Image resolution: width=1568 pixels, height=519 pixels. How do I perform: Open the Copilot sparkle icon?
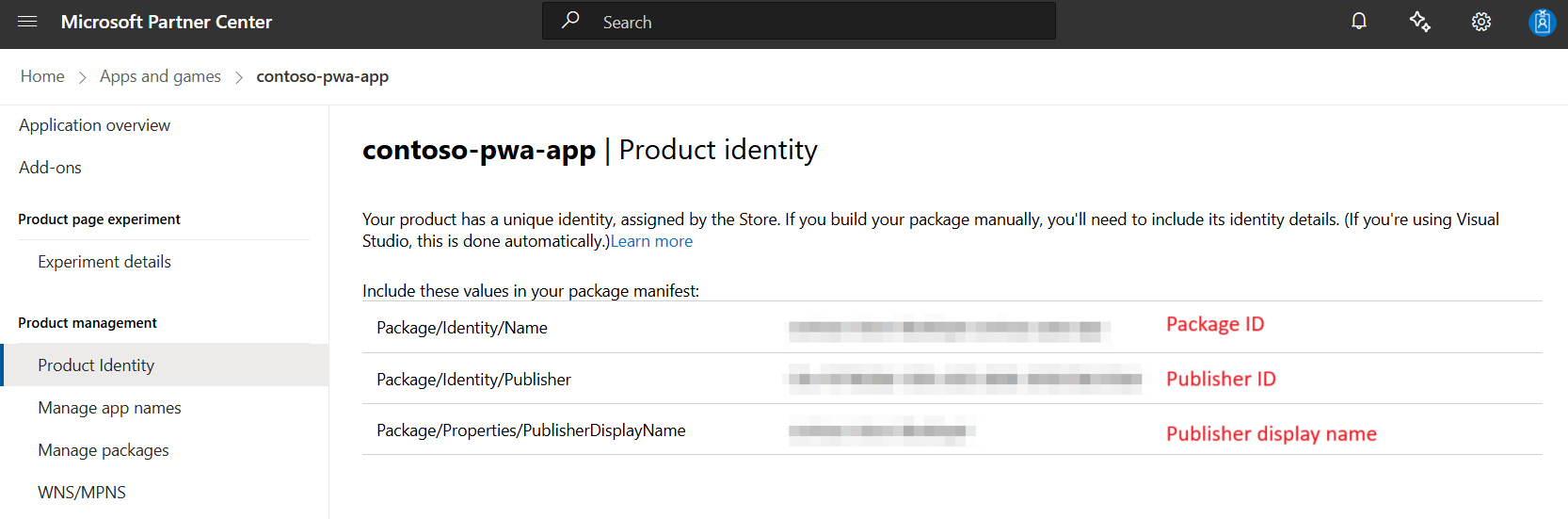tap(1419, 22)
